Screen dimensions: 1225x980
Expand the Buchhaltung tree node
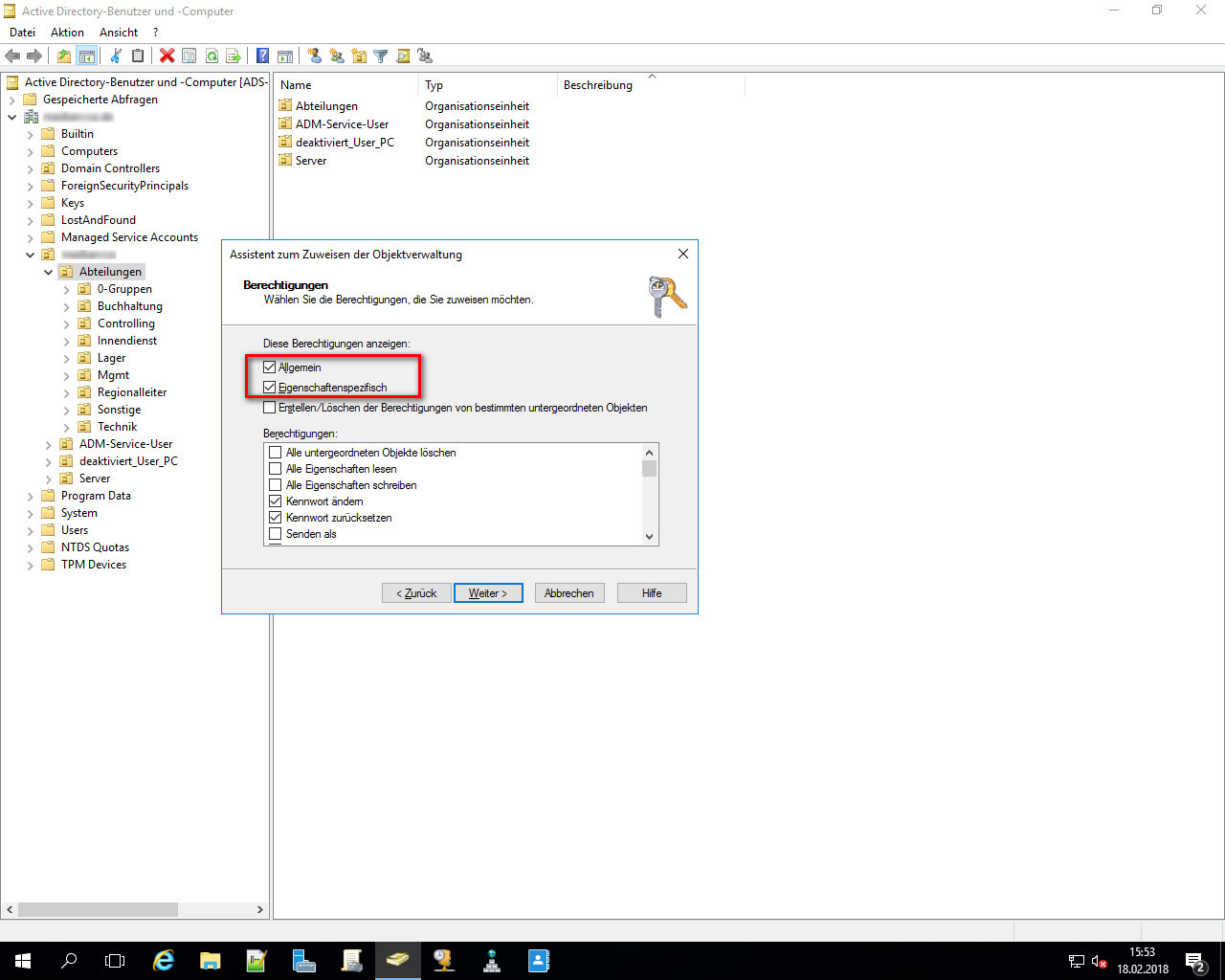(x=67, y=306)
